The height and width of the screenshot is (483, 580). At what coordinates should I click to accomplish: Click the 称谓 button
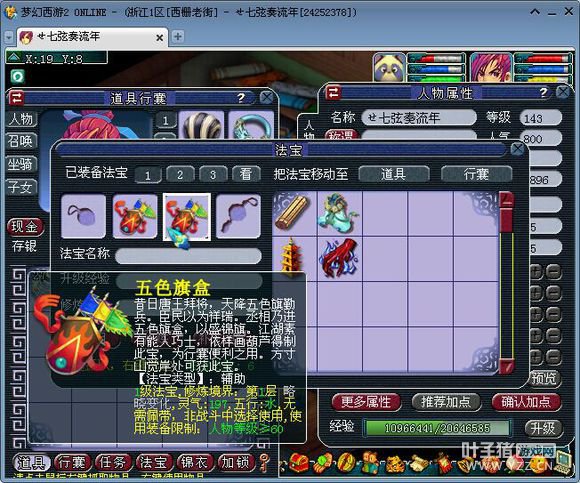(x=341, y=135)
